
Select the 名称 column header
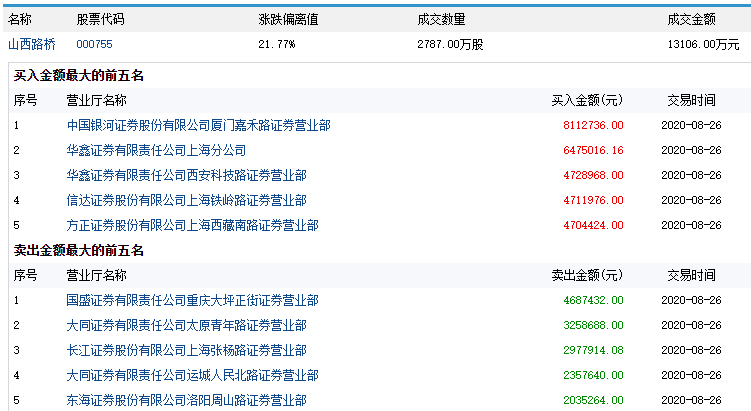tap(20, 20)
